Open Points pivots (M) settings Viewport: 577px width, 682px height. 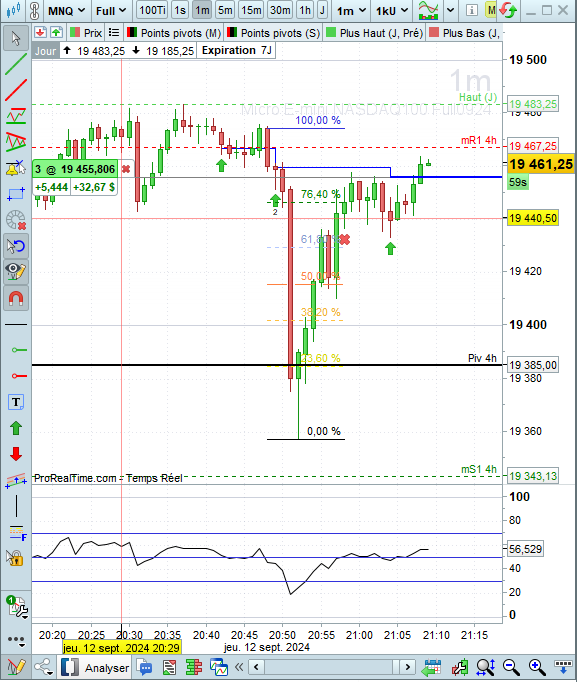click(x=174, y=33)
